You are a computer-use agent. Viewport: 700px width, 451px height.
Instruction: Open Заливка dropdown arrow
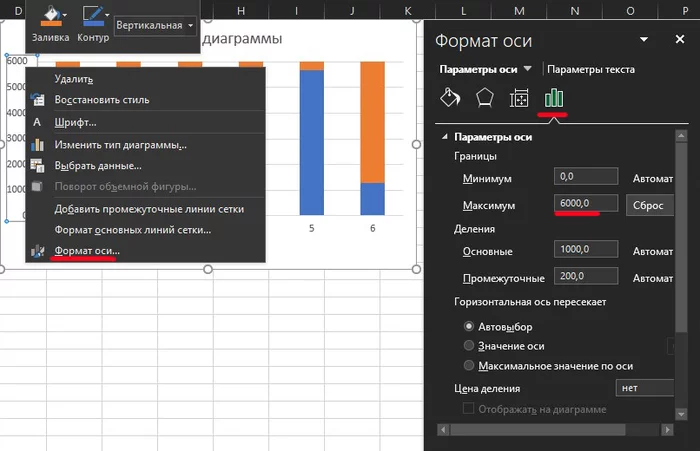(x=65, y=15)
